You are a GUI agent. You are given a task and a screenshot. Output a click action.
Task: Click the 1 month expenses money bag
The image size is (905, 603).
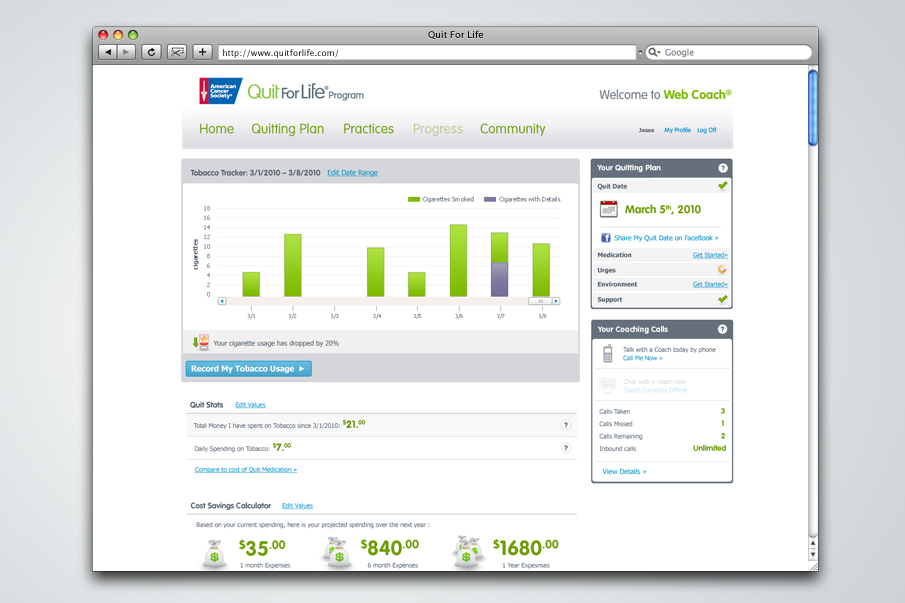click(x=214, y=554)
